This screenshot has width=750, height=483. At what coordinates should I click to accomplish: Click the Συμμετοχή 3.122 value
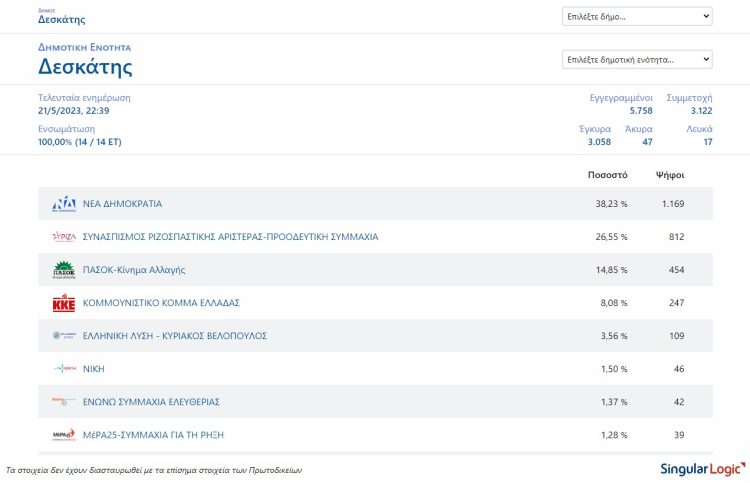(x=701, y=110)
